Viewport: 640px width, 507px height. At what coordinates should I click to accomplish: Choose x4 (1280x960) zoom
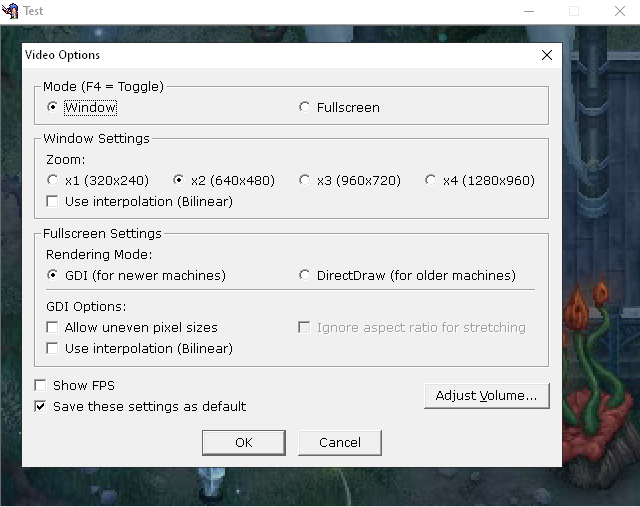pyautogui.click(x=431, y=180)
